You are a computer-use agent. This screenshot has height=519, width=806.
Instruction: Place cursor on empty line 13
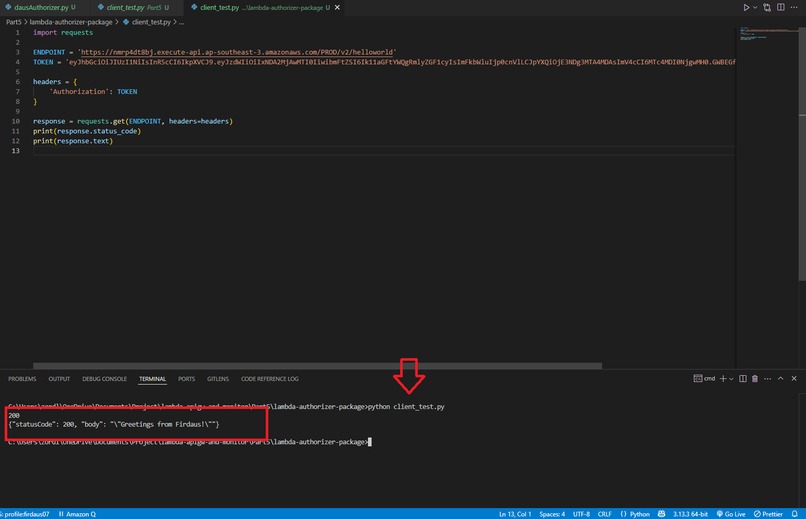(384, 151)
